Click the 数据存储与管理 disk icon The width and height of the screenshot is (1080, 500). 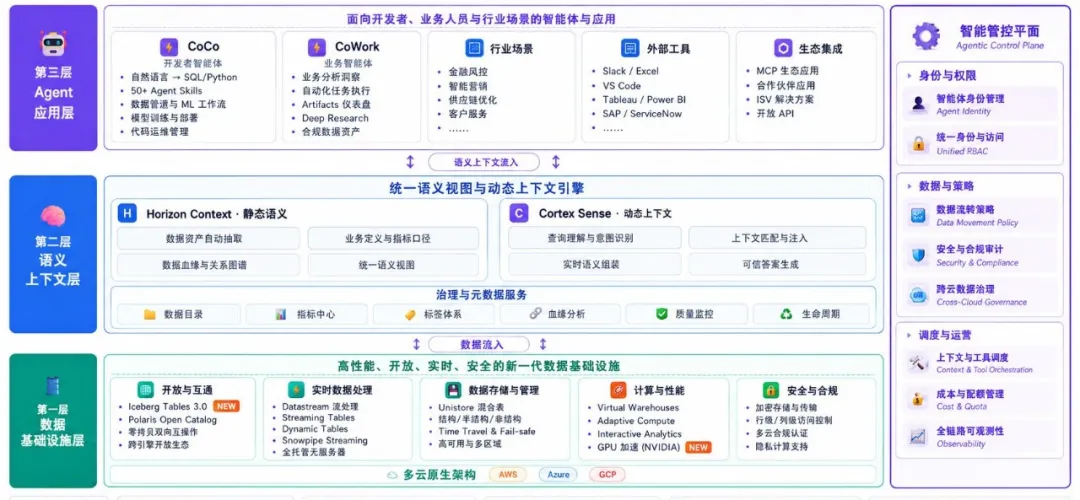point(453,390)
